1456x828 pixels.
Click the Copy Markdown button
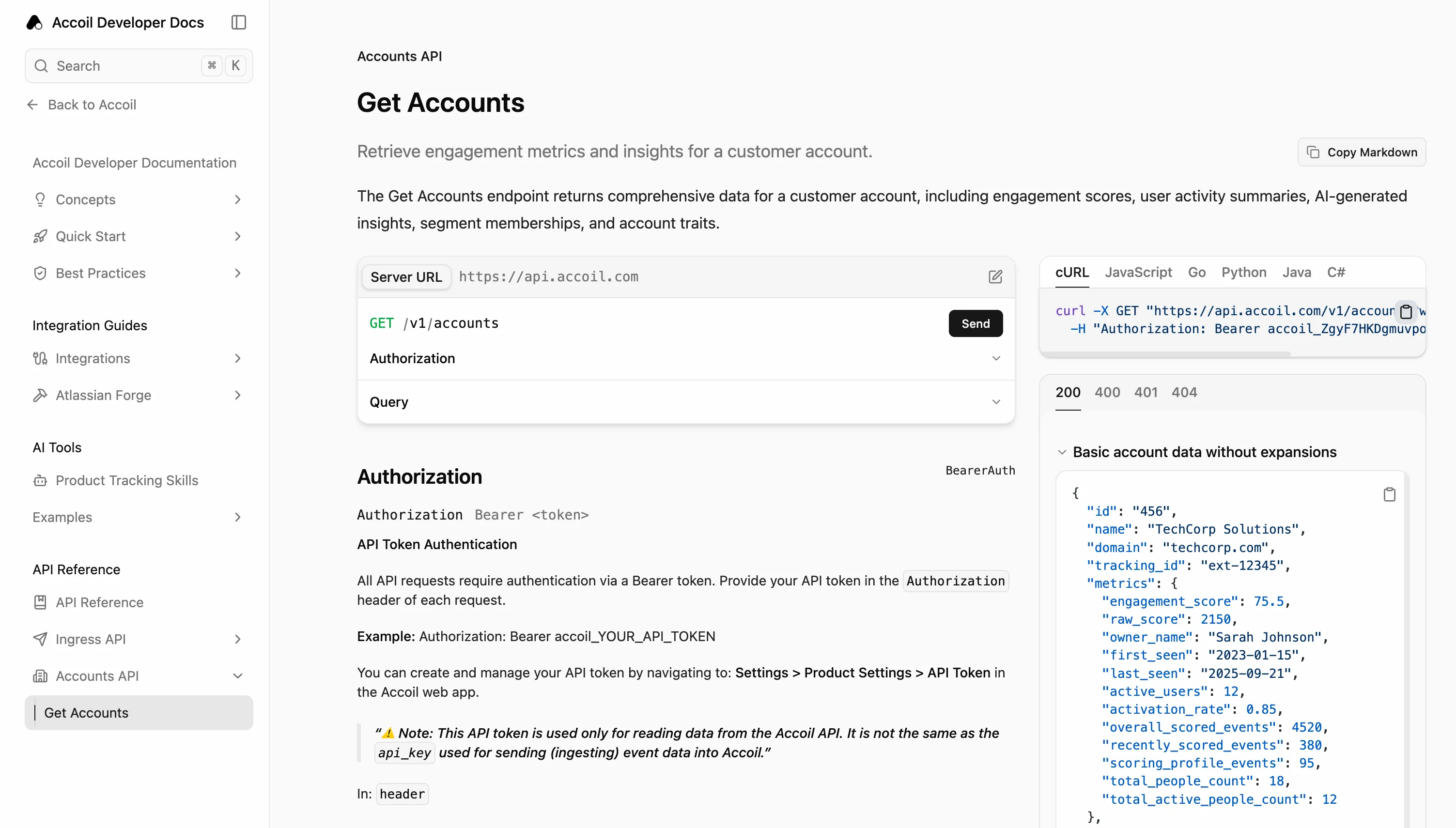click(1363, 152)
